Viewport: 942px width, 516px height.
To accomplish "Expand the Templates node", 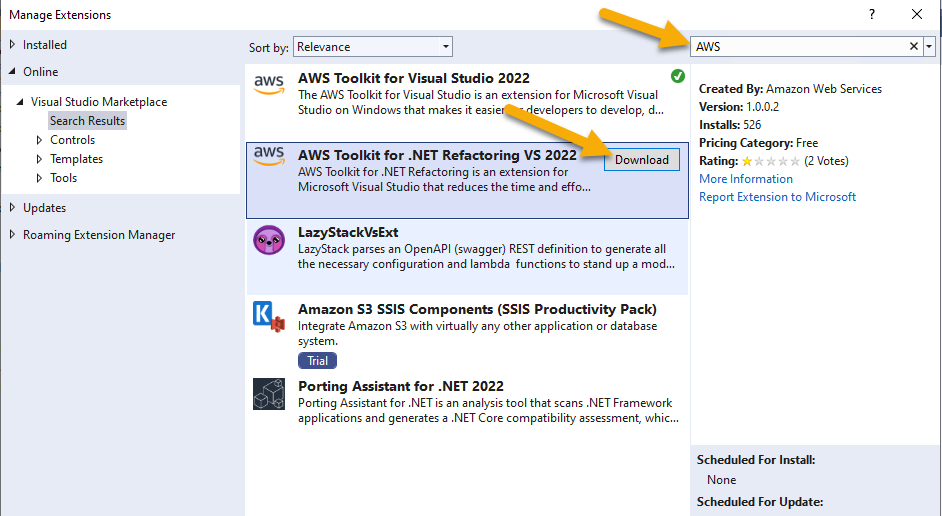I will pyautogui.click(x=39, y=159).
